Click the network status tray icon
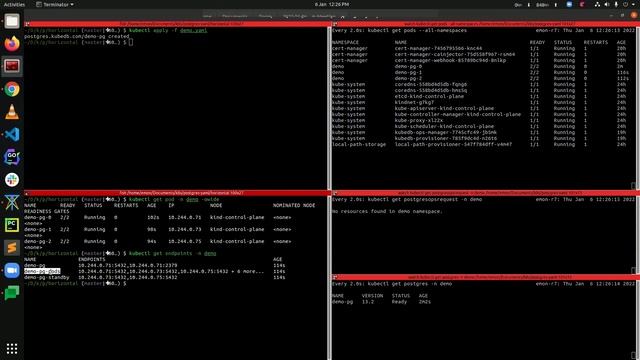Viewport: 640px width, 360px height. point(597,4)
